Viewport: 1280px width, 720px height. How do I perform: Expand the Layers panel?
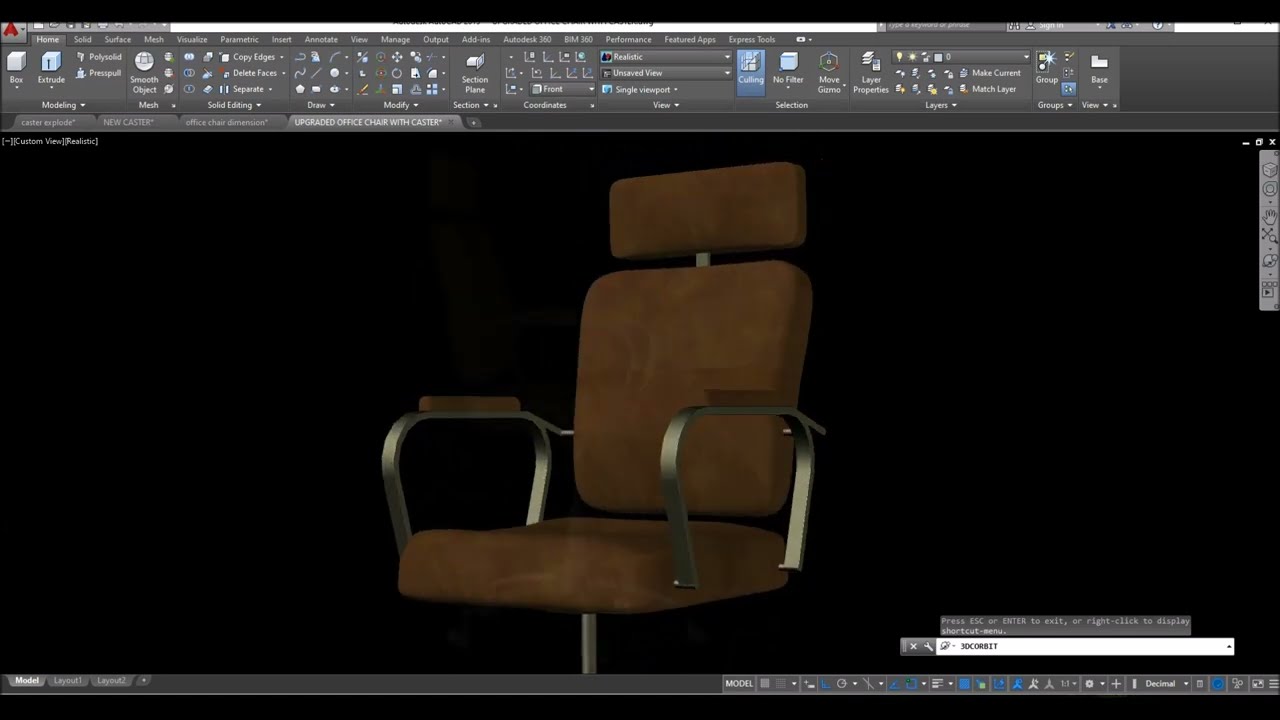tap(941, 105)
